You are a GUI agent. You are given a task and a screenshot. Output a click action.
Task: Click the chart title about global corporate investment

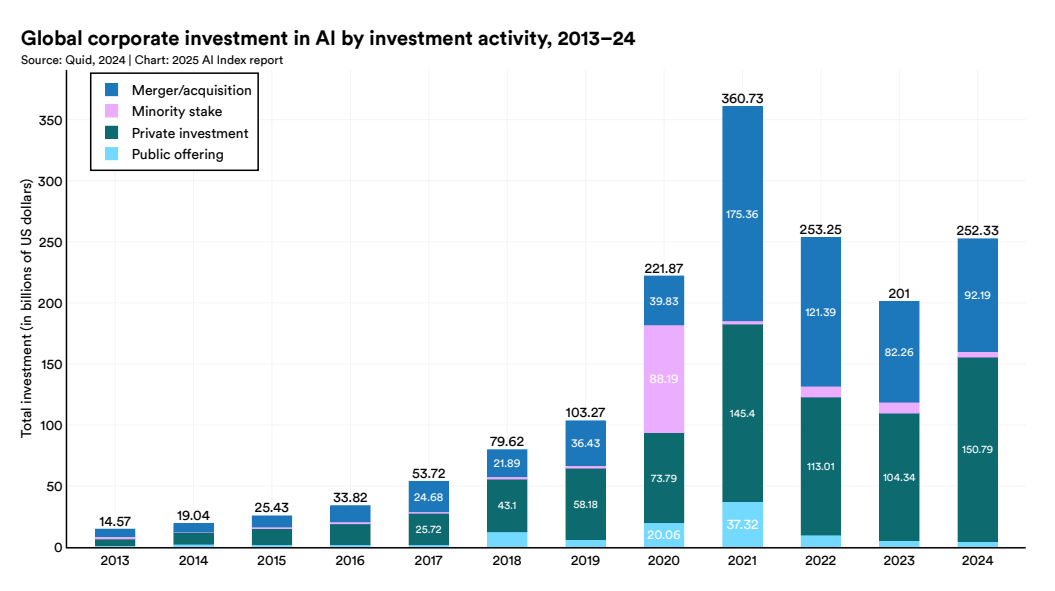[328, 39]
